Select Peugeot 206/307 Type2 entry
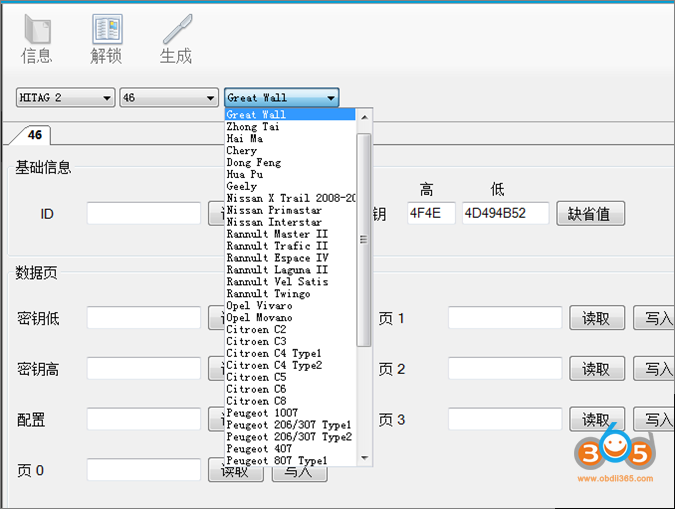 pyautogui.click(x=290, y=437)
